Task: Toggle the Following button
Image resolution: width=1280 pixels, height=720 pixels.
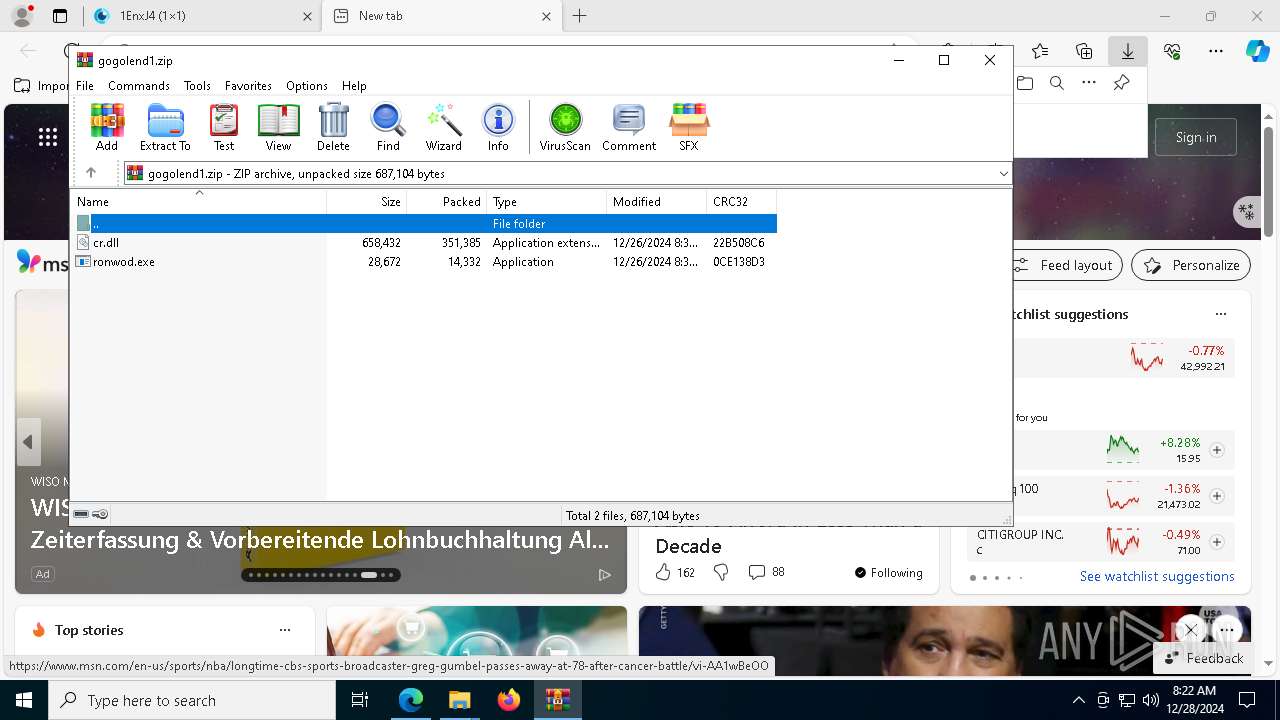Action: coord(888,573)
